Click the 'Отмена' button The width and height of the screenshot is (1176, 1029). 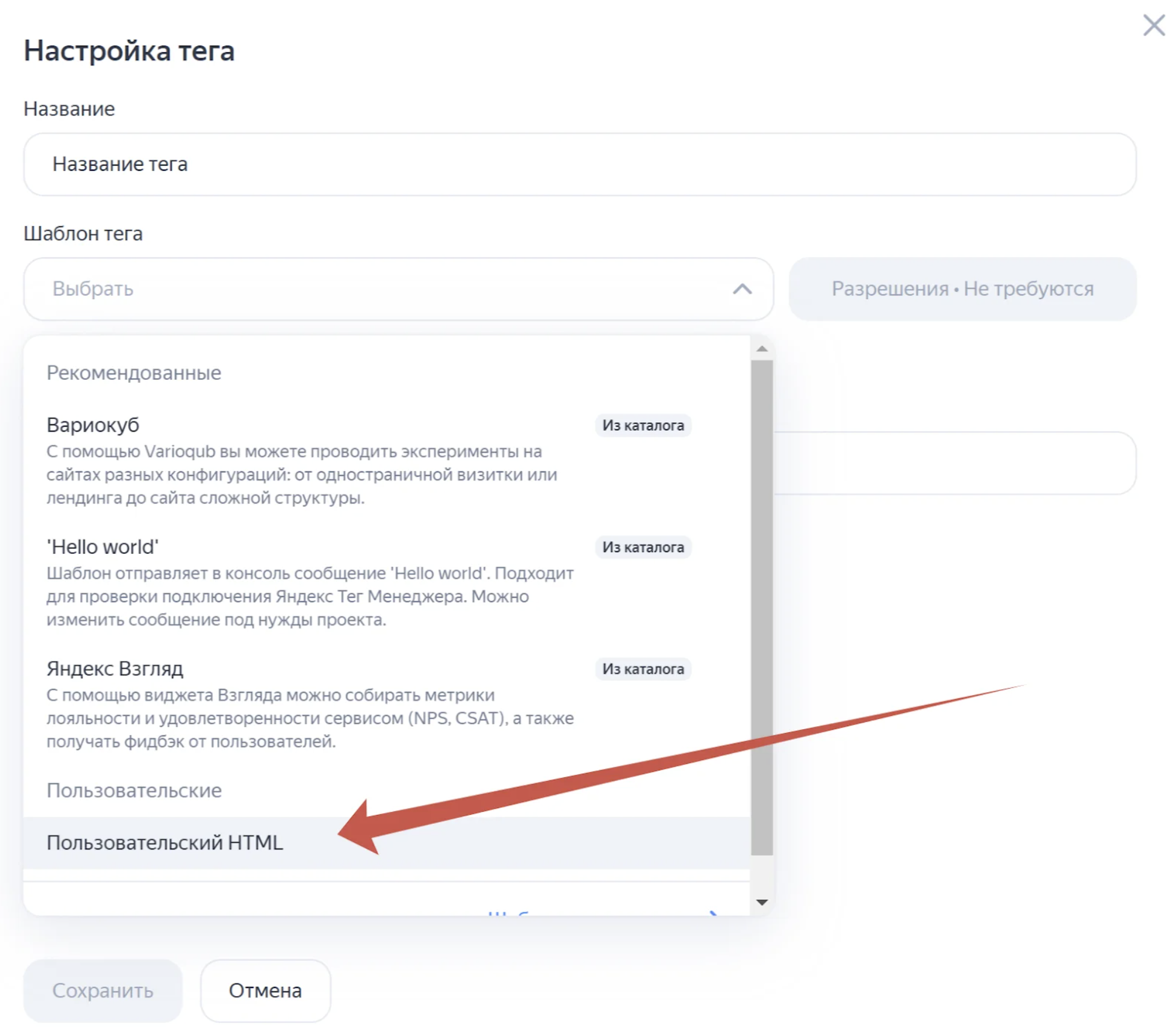point(265,990)
